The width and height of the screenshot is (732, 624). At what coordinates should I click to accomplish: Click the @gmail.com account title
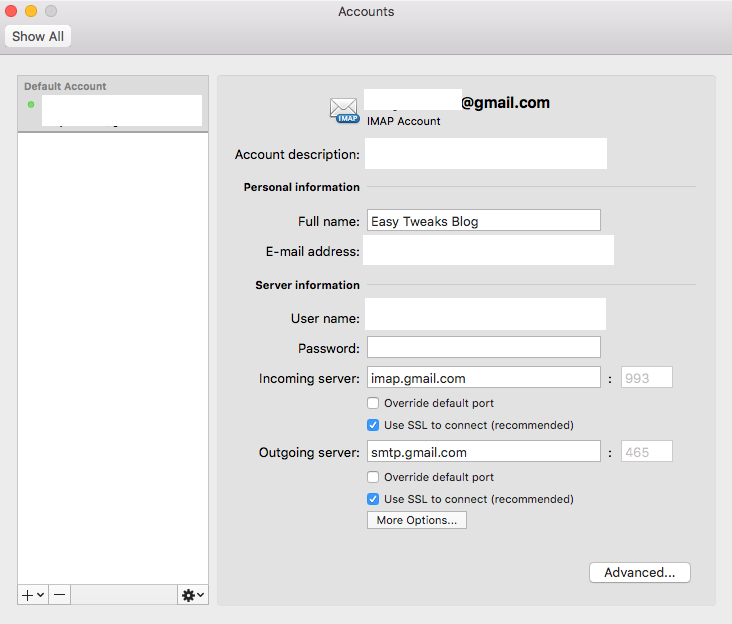pyautogui.click(x=505, y=103)
